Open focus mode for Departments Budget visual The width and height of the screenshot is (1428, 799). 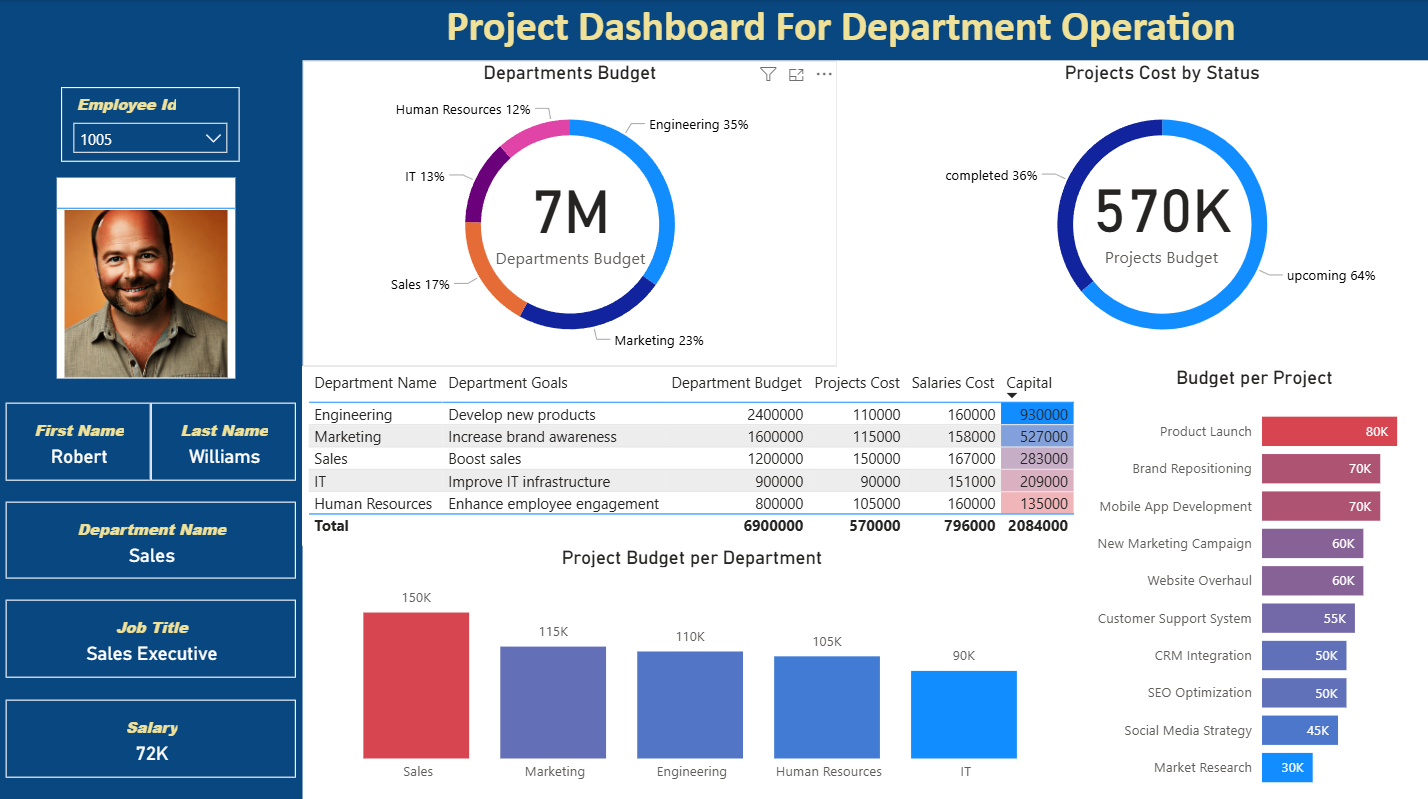click(796, 74)
